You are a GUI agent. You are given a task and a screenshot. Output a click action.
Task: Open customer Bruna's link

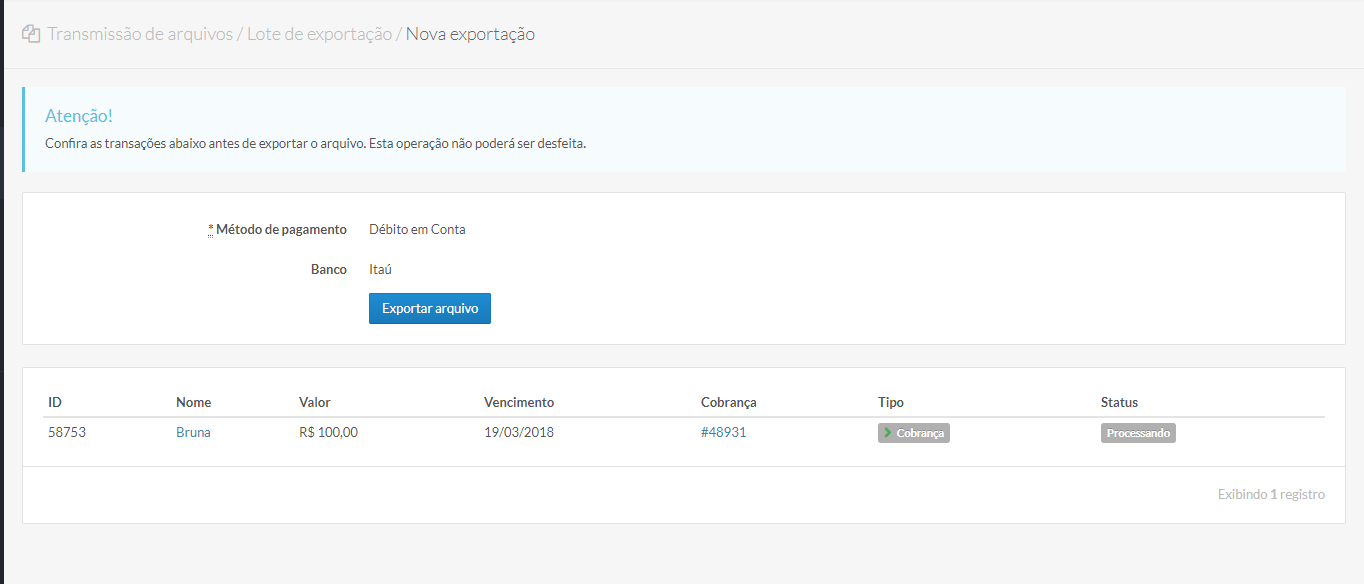click(193, 433)
